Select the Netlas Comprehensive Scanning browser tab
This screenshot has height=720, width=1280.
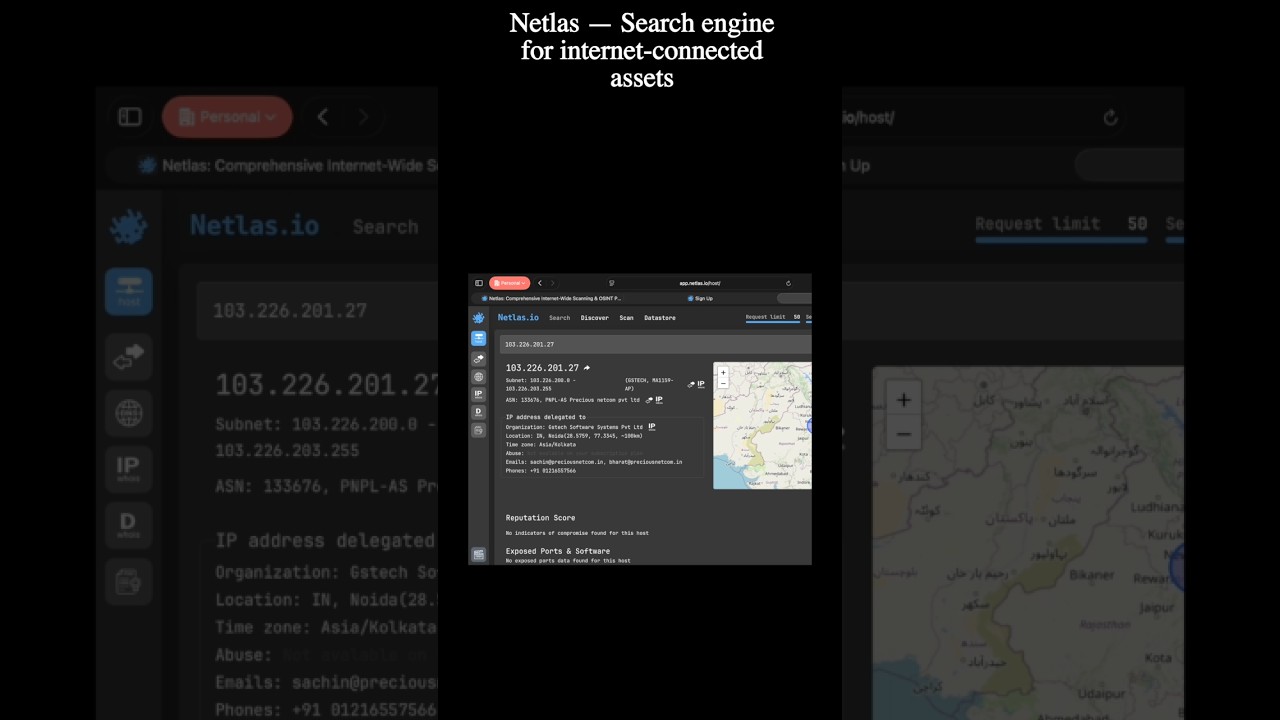pyautogui.click(x=551, y=298)
